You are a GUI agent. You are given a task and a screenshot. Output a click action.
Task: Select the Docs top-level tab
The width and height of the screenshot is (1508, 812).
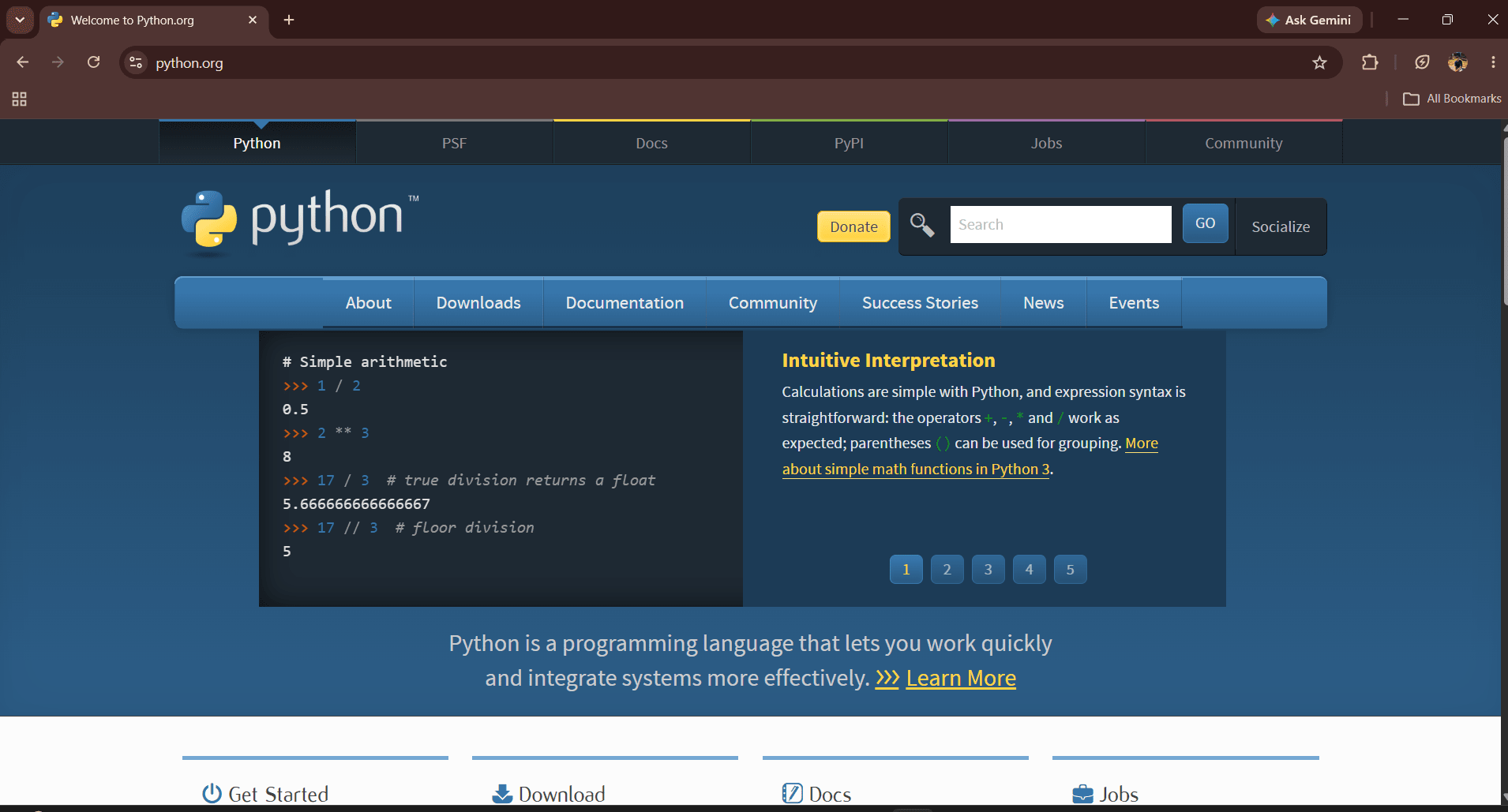[x=652, y=143]
